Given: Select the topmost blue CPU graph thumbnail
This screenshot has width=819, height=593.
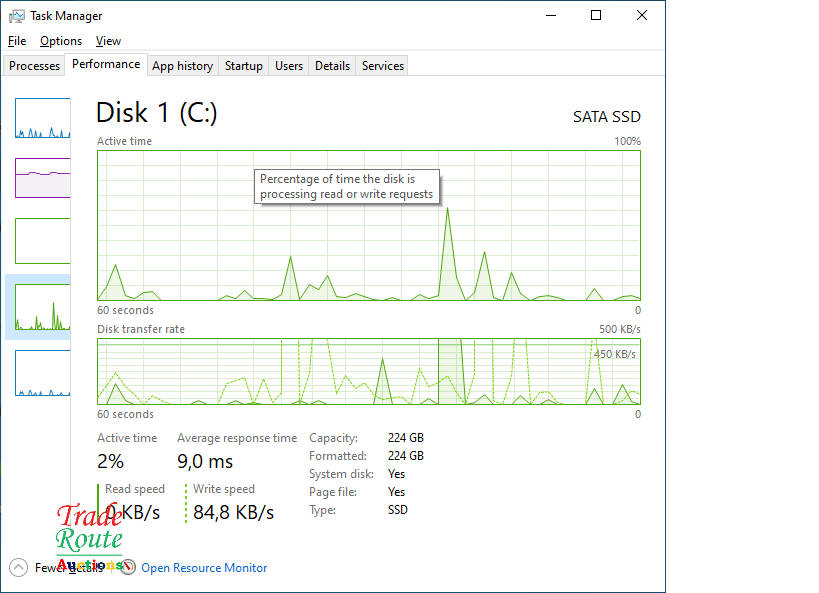Looking at the screenshot, I should (43, 118).
